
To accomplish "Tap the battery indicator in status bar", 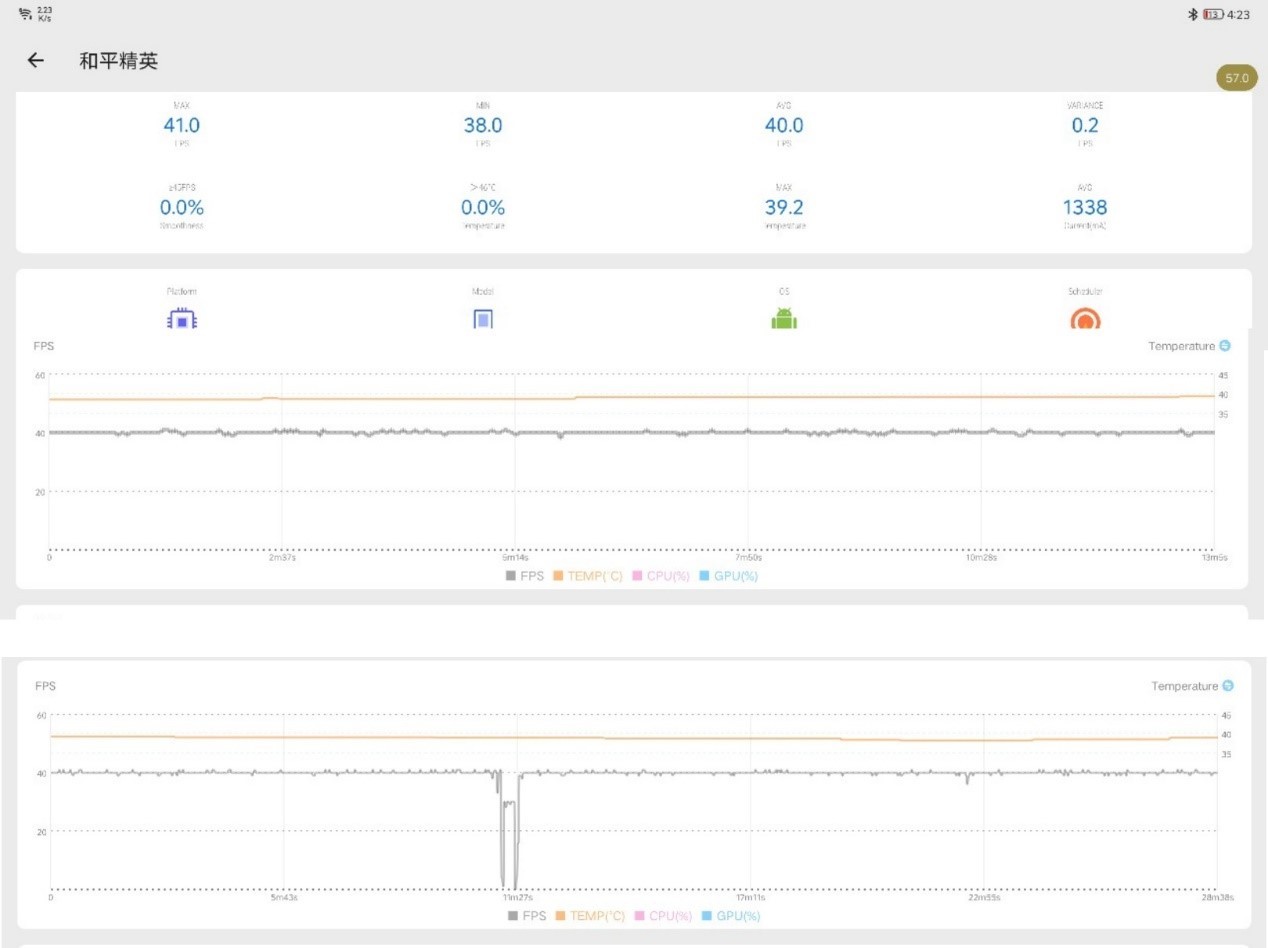I will coord(1213,15).
